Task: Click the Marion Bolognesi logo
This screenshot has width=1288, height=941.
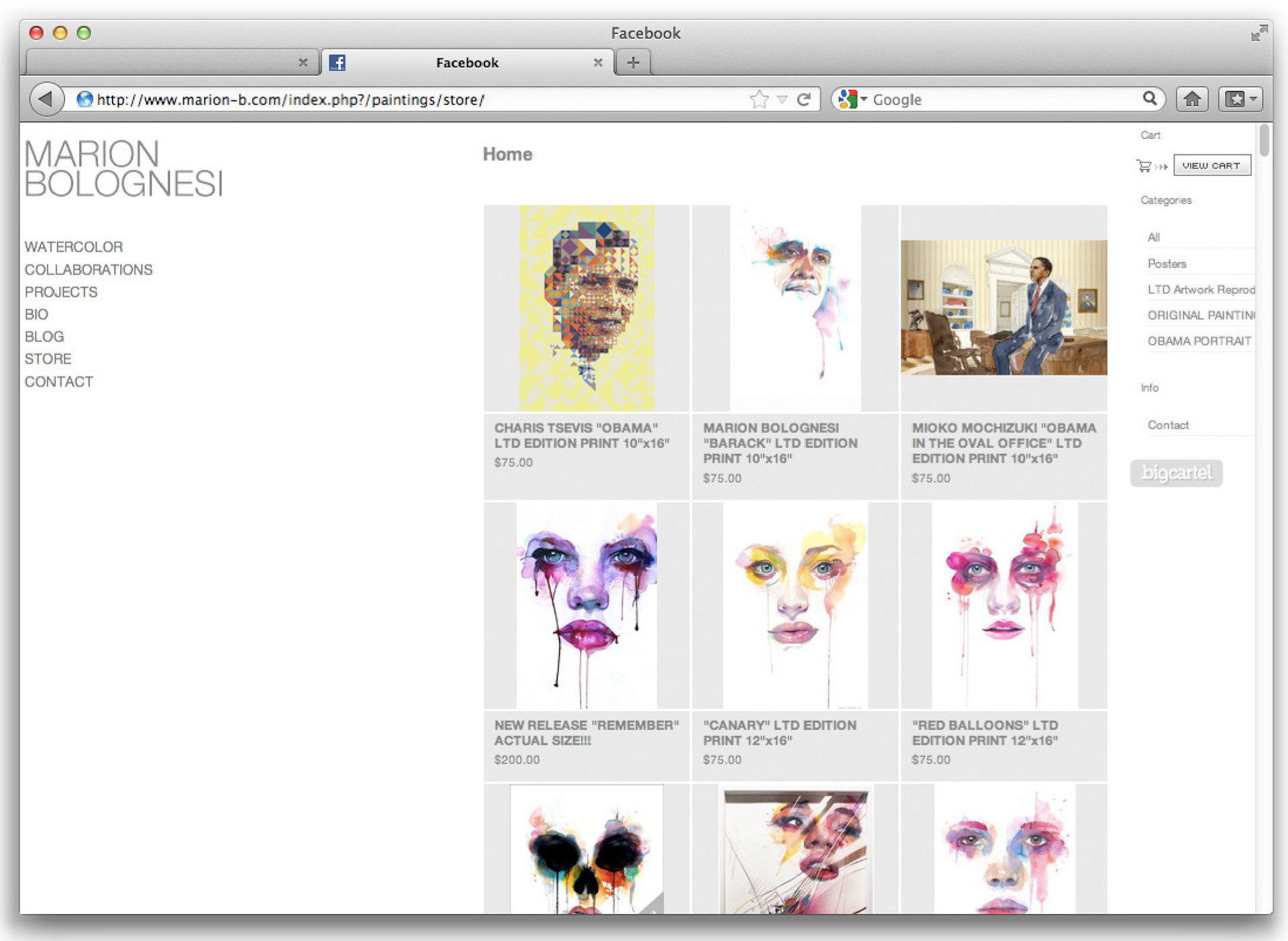Action: 124,168
